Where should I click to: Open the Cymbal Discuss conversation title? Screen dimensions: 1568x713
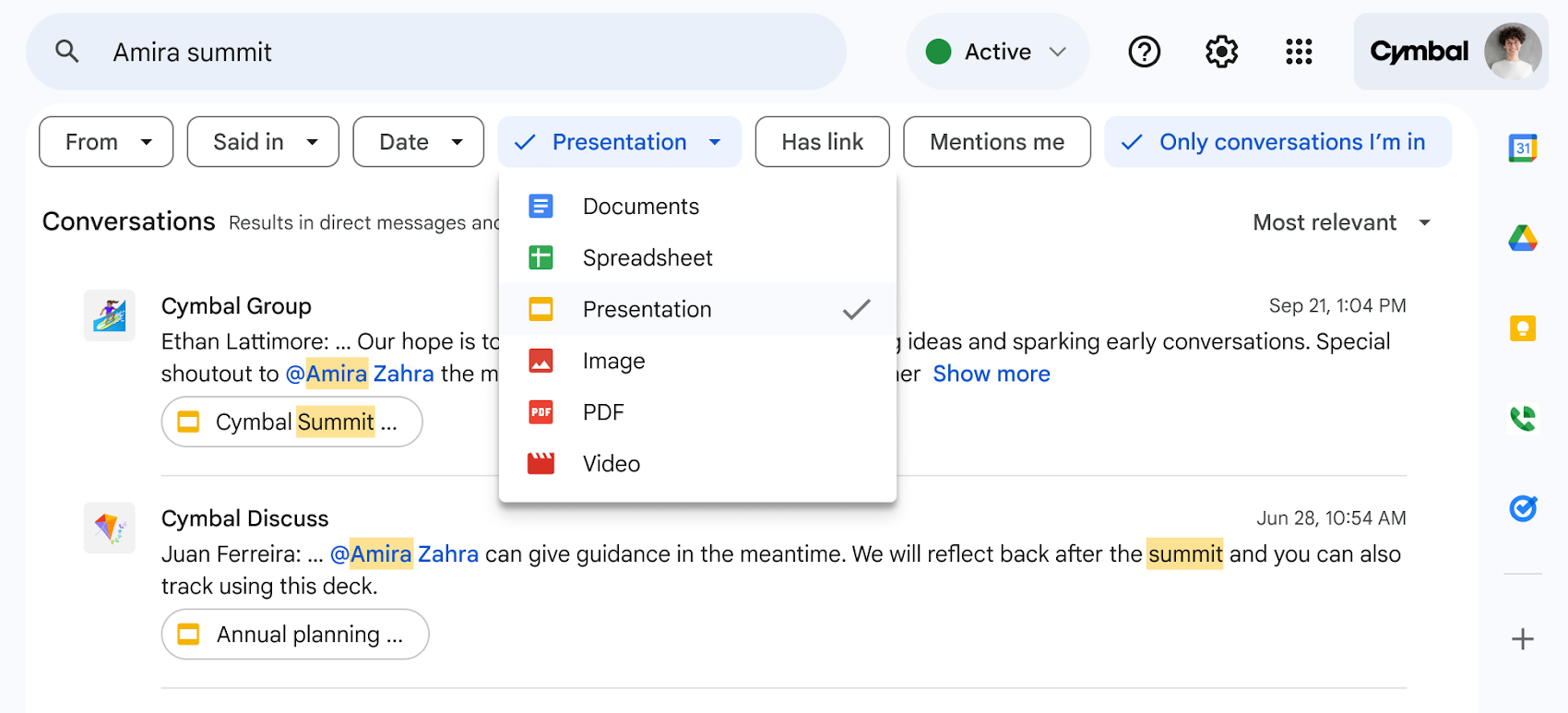(x=244, y=518)
